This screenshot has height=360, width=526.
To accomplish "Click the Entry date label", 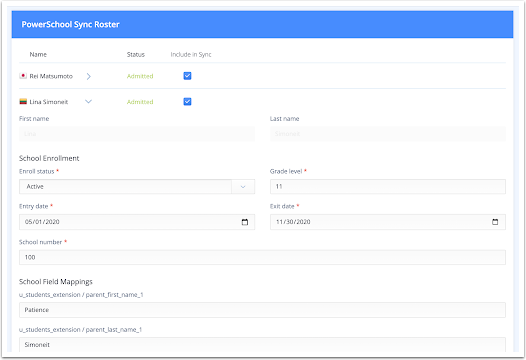I will click(x=34, y=206).
